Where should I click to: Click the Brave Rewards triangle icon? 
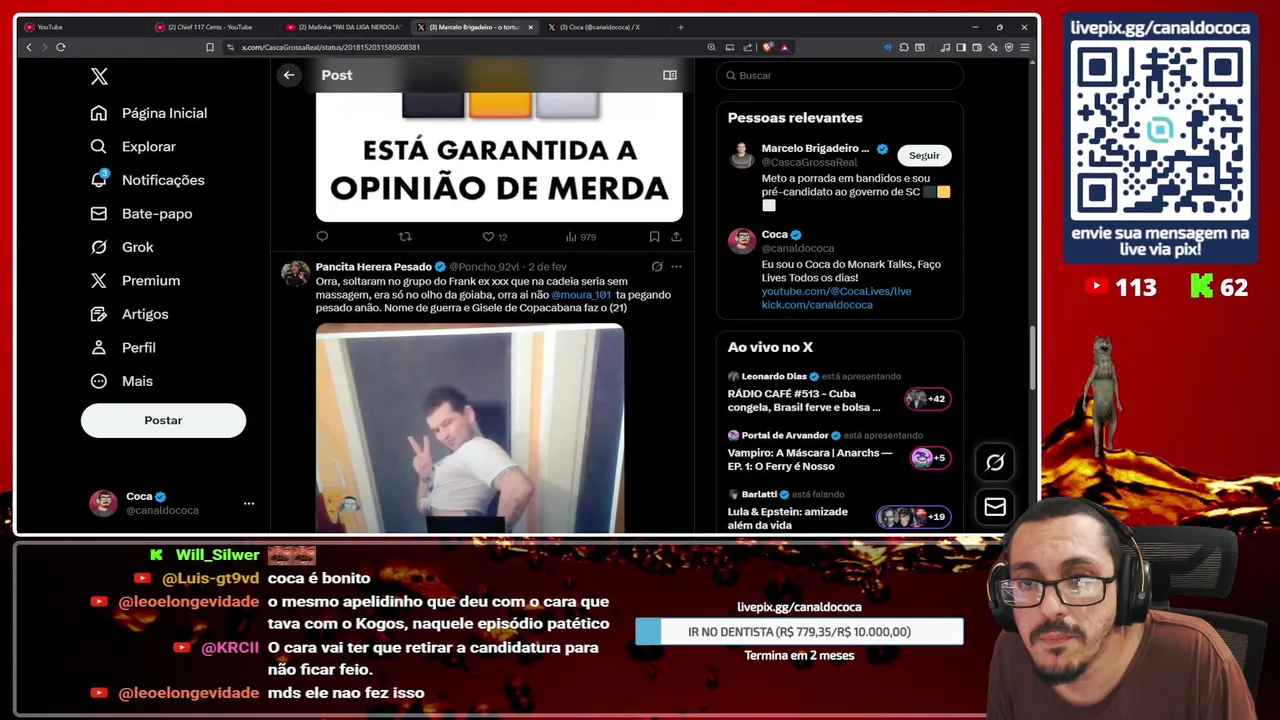point(784,47)
